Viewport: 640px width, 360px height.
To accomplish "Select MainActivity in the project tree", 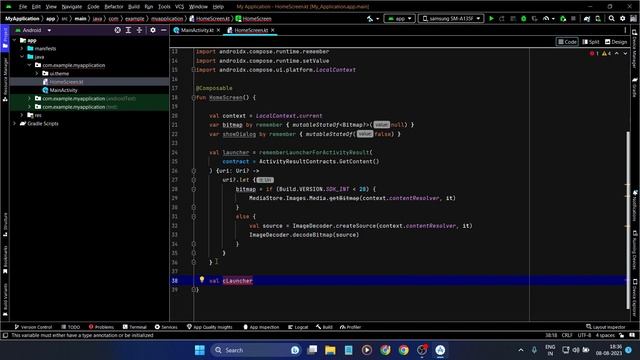I will 63,90.
